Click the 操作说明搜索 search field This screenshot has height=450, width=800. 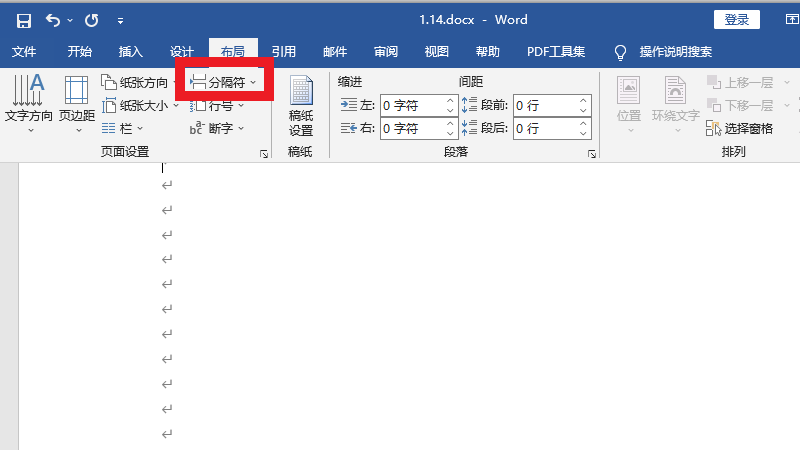coord(676,52)
